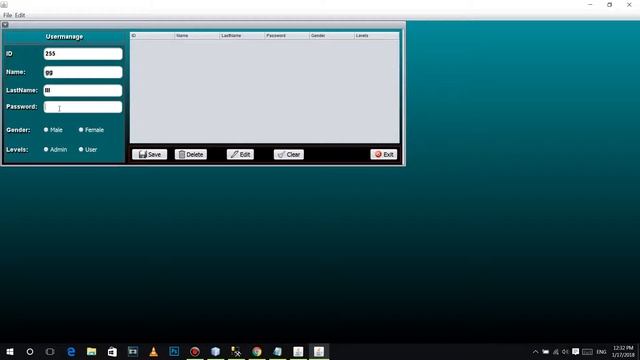640x360 pixels.
Task: Click the LastName column header in table
Action: pos(242,36)
